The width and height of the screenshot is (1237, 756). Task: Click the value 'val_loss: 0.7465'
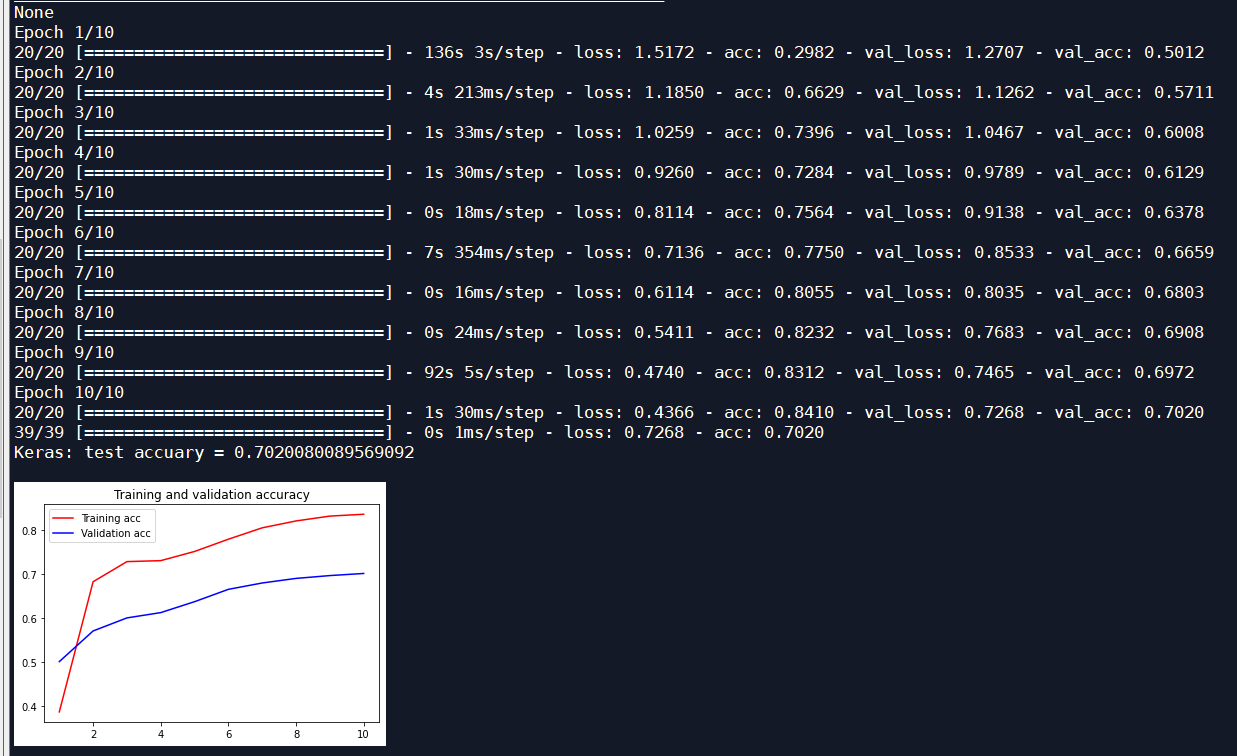click(934, 372)
